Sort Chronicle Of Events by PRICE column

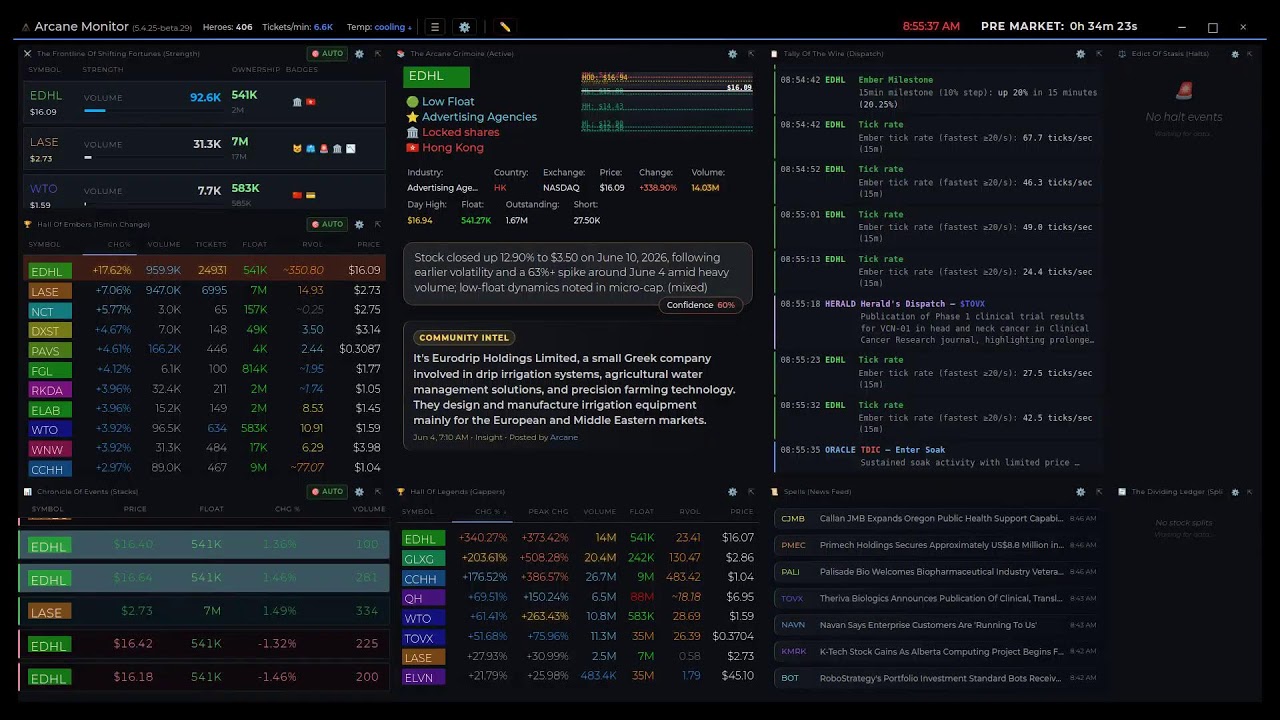click(135, 509)
